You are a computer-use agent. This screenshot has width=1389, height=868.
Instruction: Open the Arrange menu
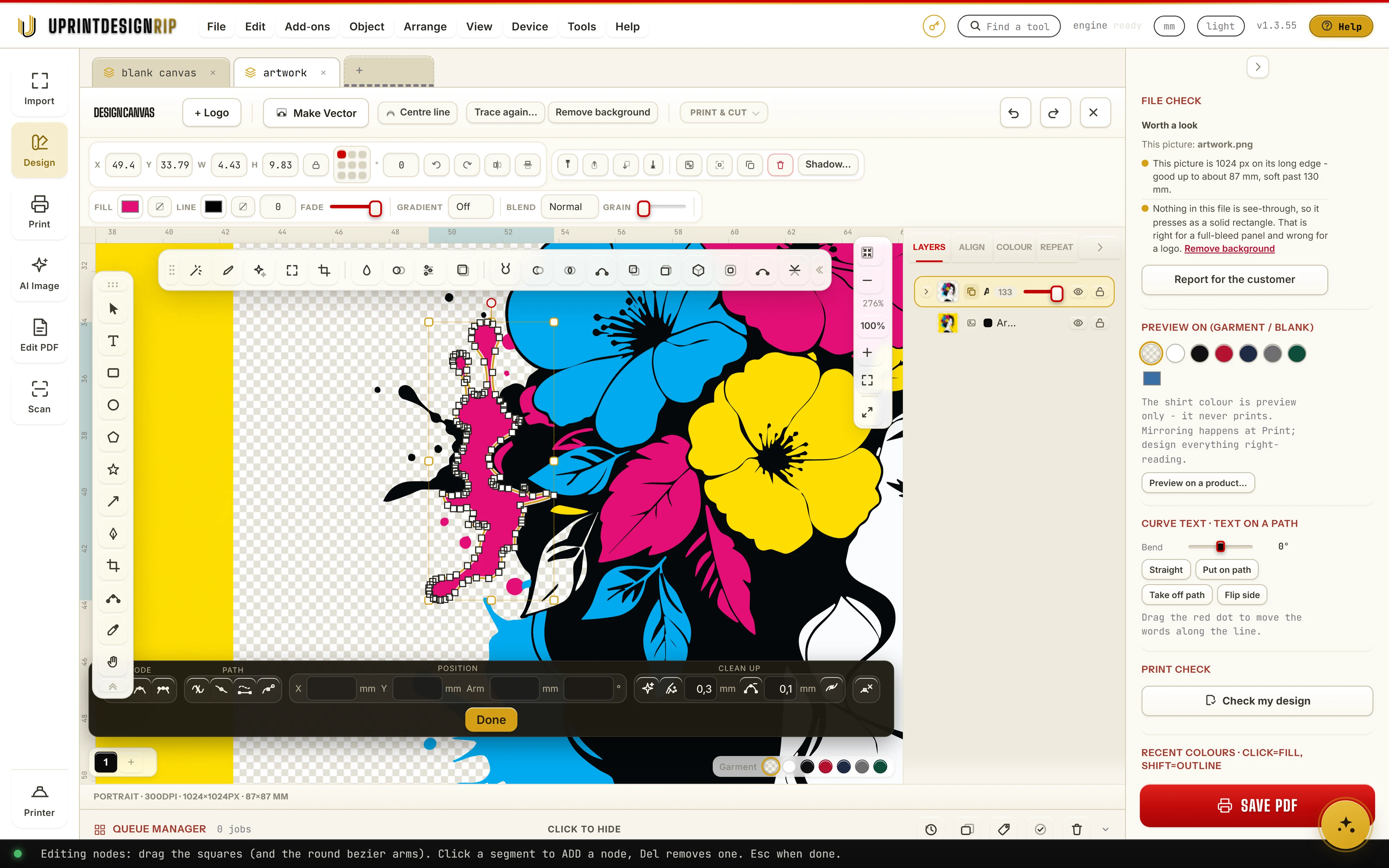click(x=425, y=26)
